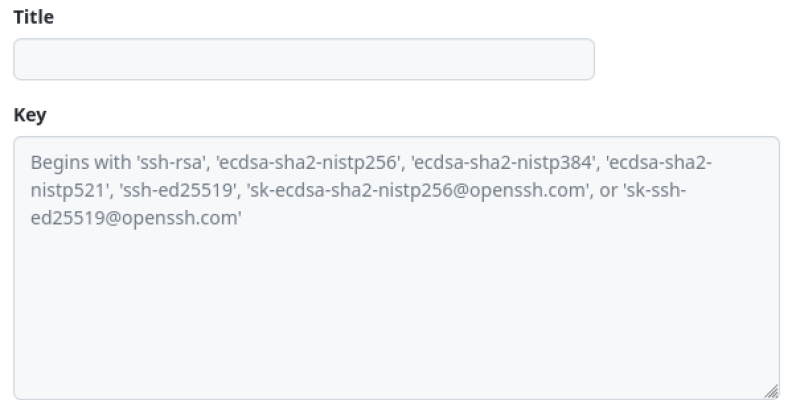Click the Title input field
This screenshot has height=400, width=800.
click(x=304, y=59)
